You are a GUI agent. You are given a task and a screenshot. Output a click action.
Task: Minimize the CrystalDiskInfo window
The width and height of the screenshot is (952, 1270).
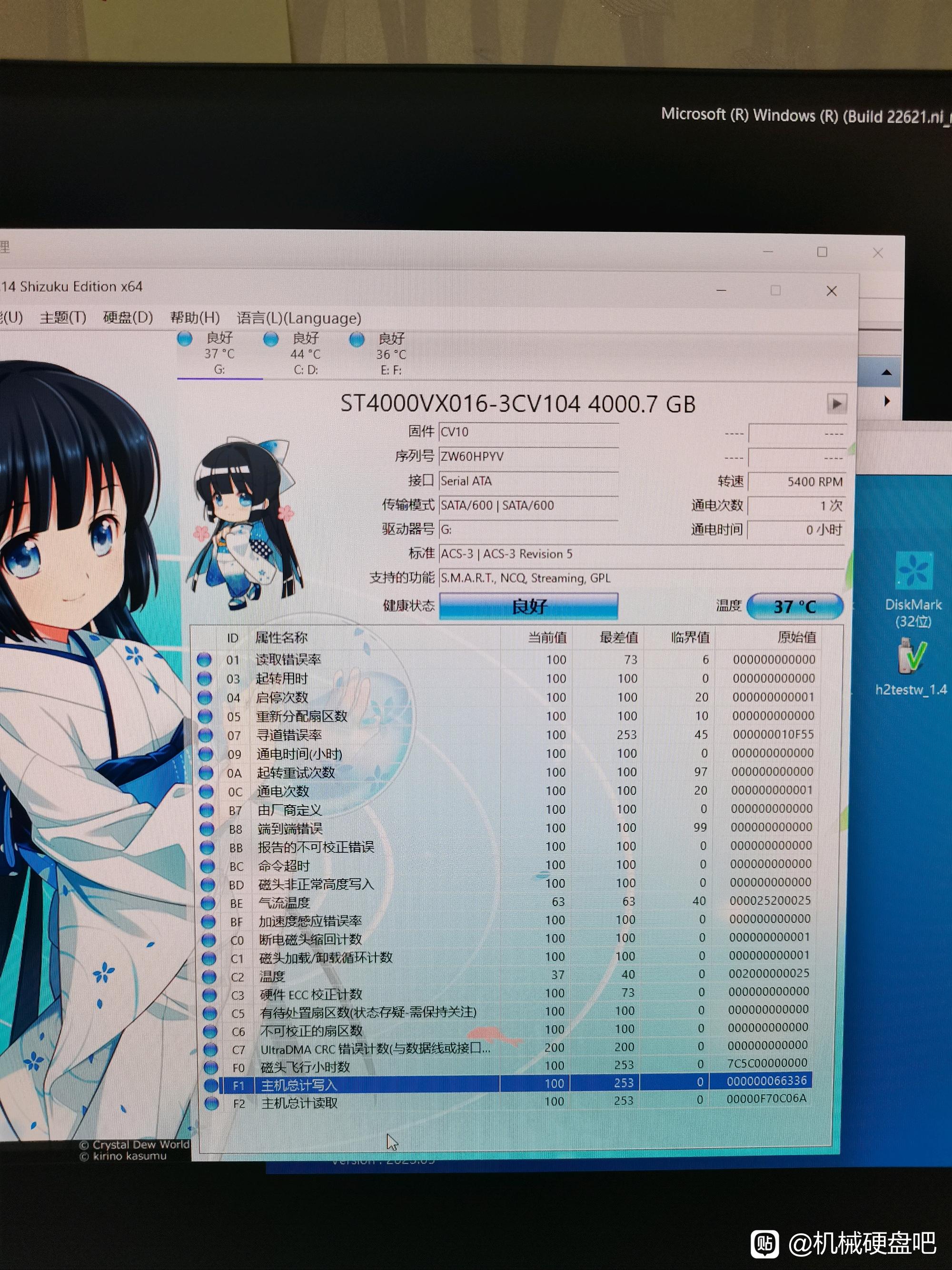tap(721, 291)
